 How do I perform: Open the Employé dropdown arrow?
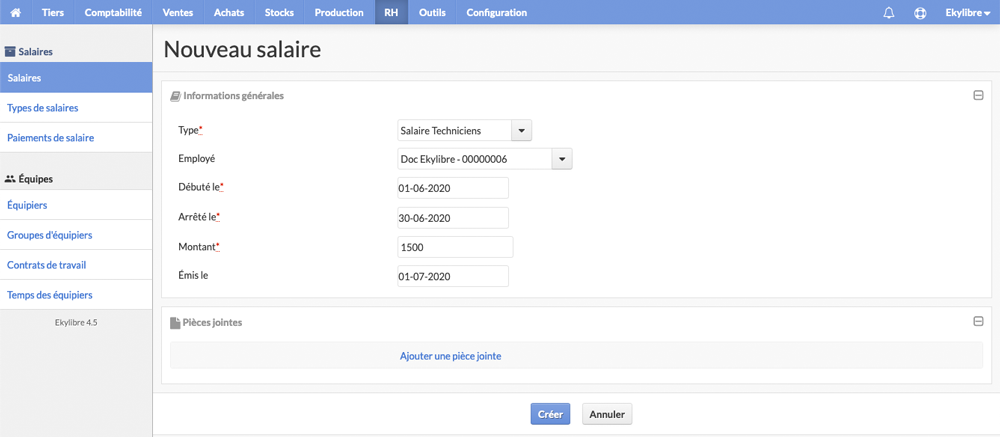pyautogui.click(x=562, y=159)
